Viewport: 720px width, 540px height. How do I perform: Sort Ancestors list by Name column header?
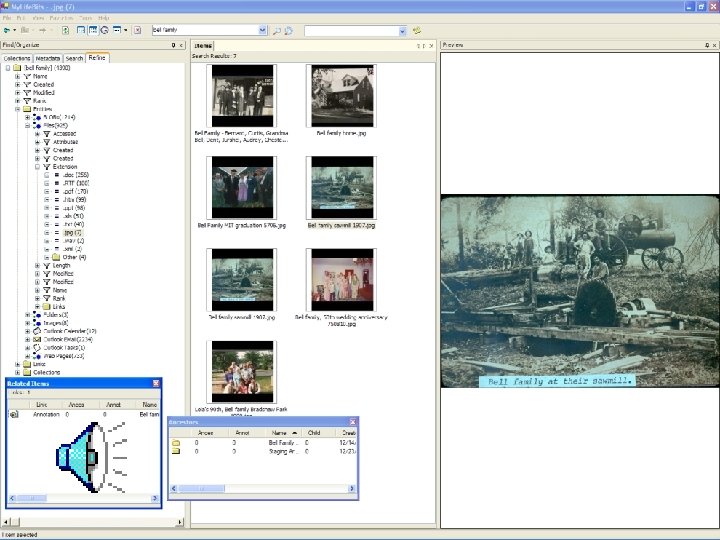pos(280,433)
